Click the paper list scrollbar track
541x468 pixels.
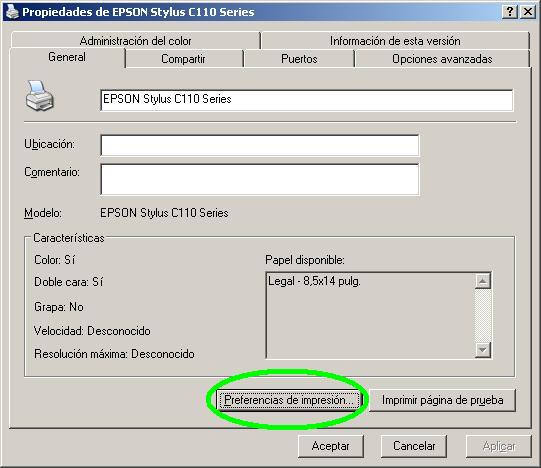click(x=483, y=315)
